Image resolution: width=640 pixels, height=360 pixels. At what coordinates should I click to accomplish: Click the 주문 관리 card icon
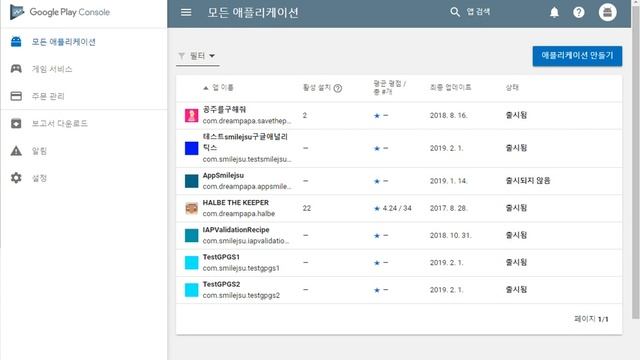pos(16,96)
